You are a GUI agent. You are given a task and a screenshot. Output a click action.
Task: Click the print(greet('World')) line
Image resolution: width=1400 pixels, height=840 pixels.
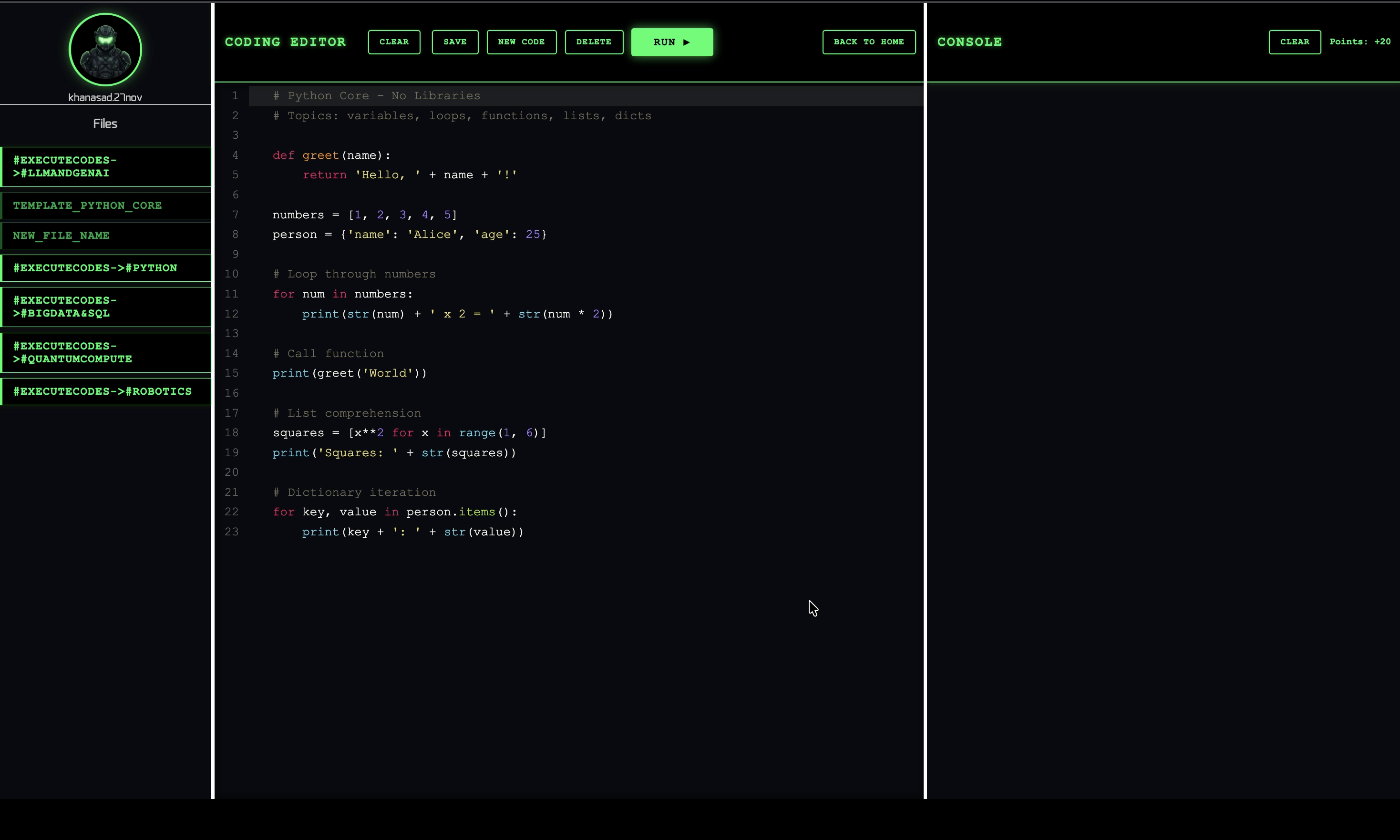(x=350, y=373)
